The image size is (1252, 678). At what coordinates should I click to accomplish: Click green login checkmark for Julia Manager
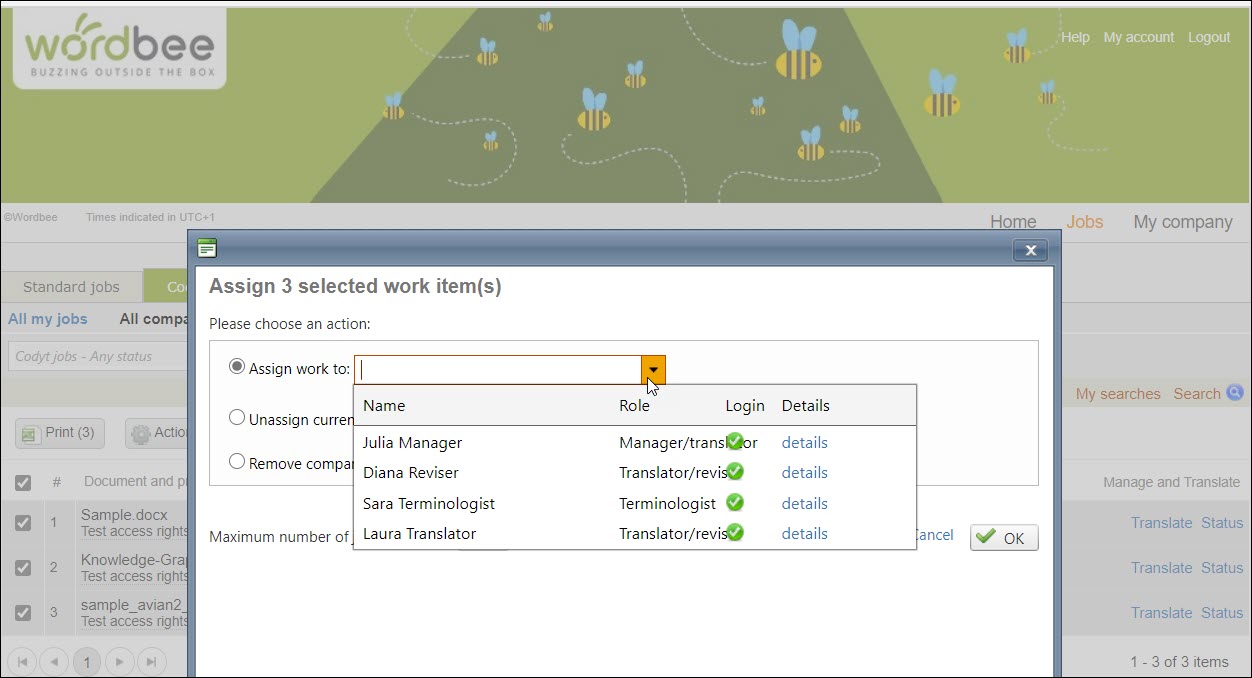coord(735,441)
